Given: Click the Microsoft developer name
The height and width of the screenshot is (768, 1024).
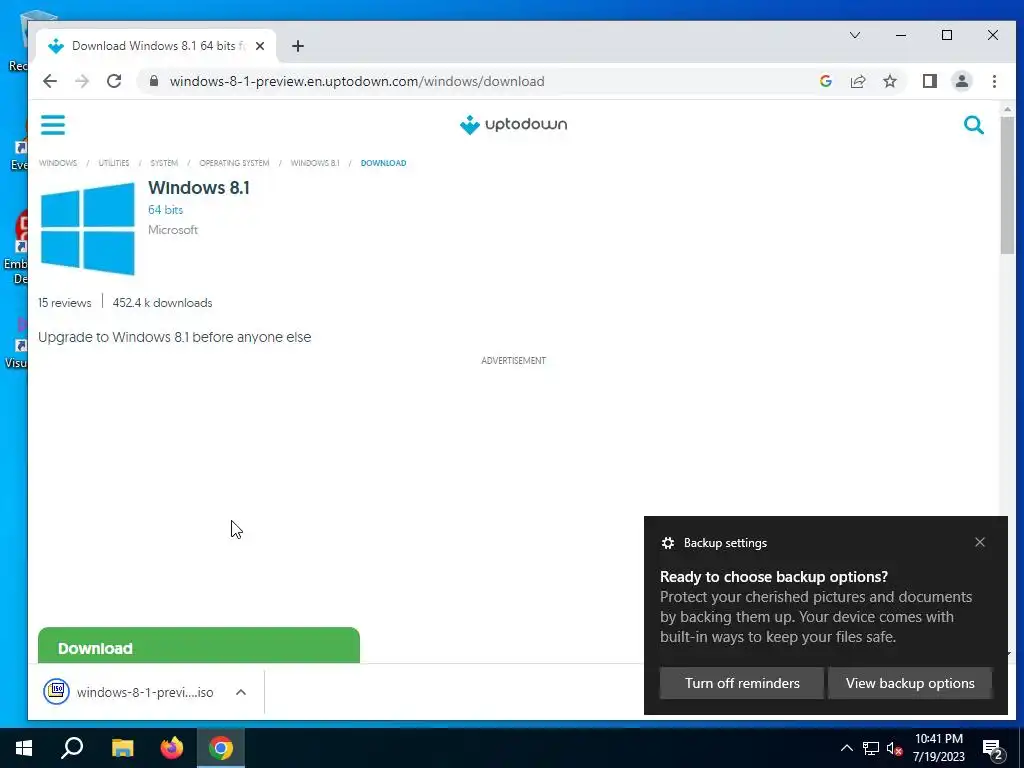Looking at the screenshot, I should (x=172, y=230).
